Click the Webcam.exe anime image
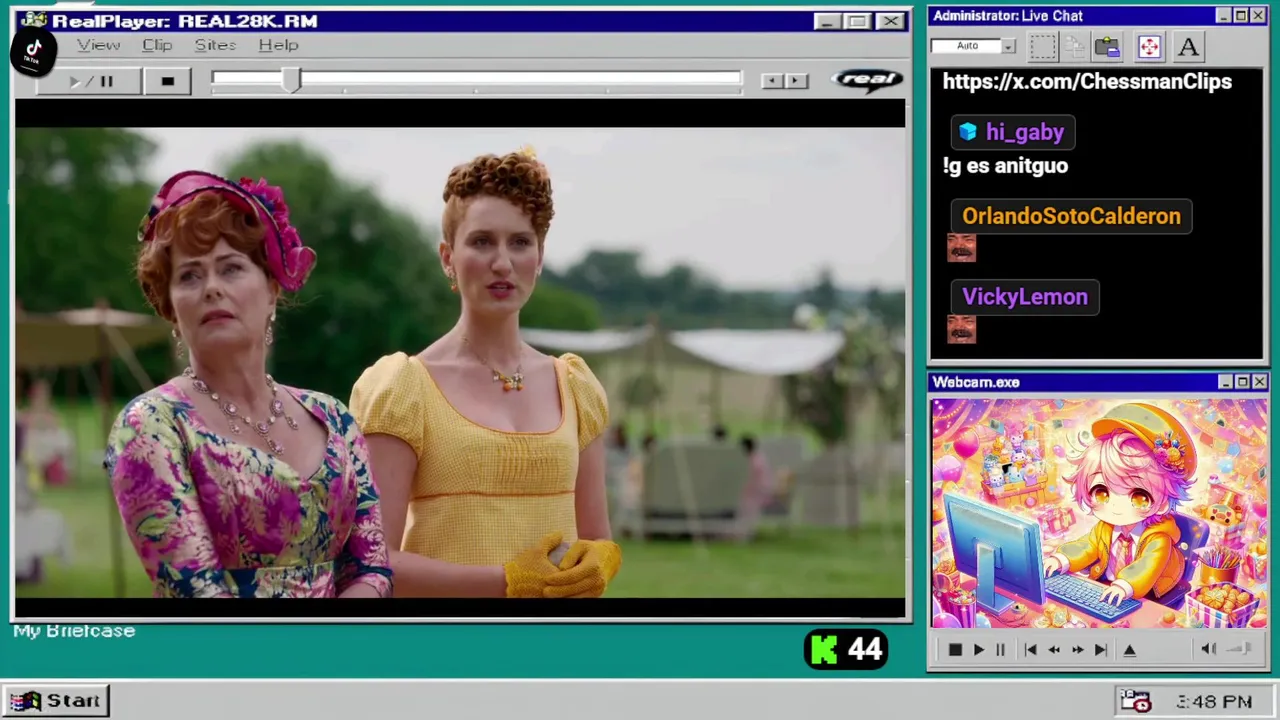Viewport: 1280px width, 720px height. [1099, 513]
